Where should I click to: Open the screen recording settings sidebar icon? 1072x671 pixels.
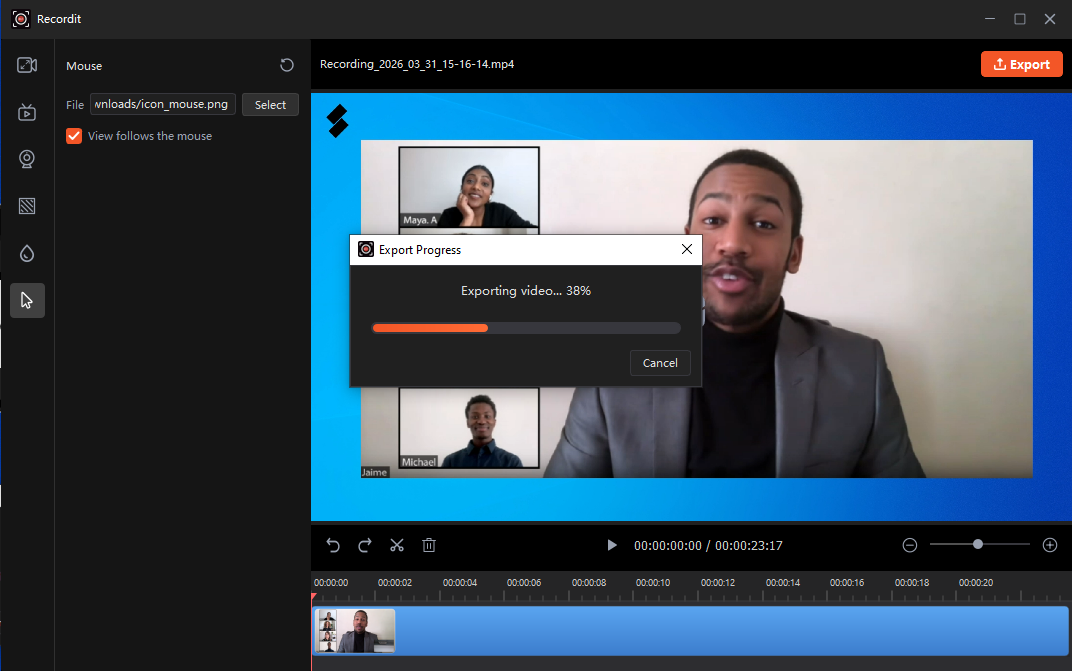coord(27,65)
